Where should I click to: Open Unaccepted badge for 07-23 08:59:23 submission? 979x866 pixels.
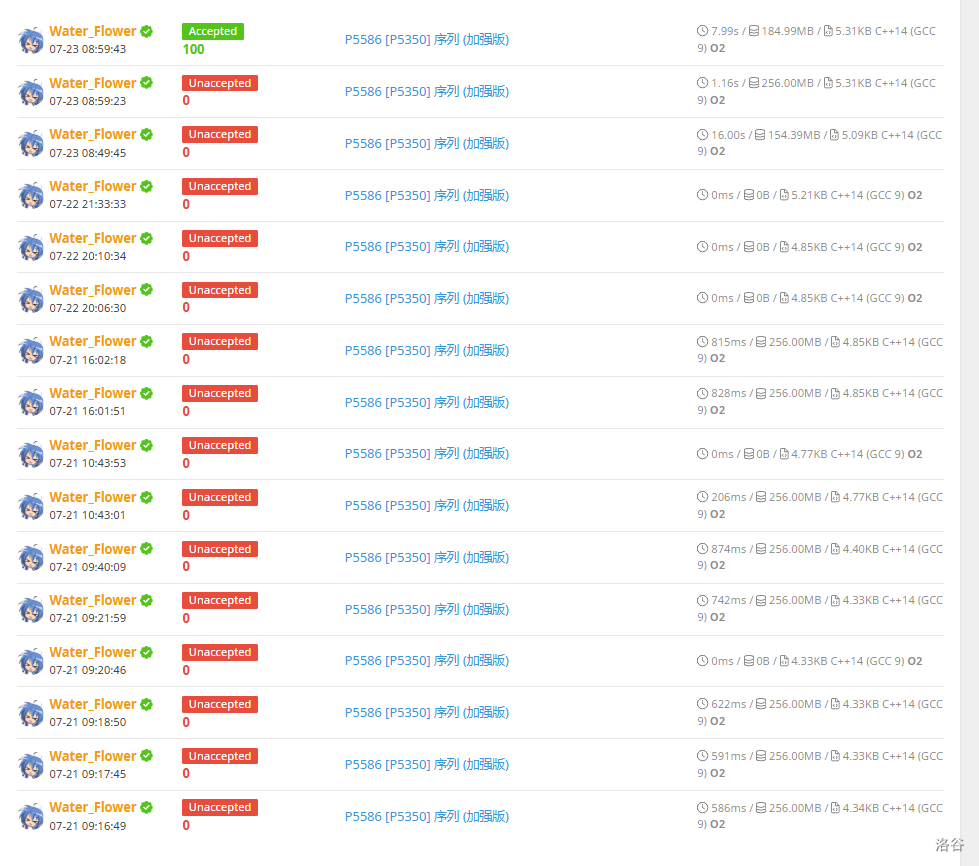pyautogui.click(x=220, y=83)
